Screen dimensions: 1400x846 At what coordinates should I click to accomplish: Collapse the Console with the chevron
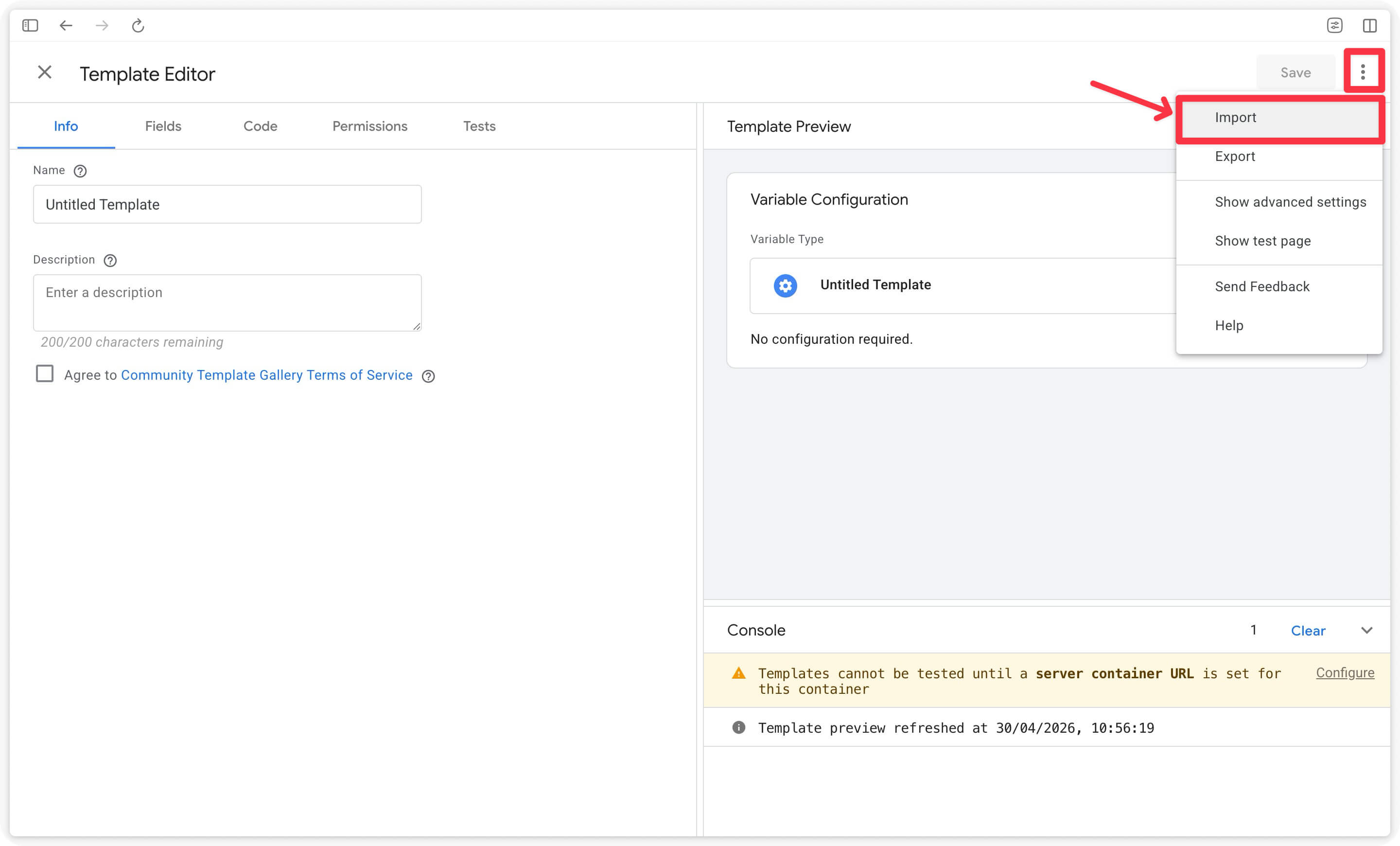pos(1366,630)
